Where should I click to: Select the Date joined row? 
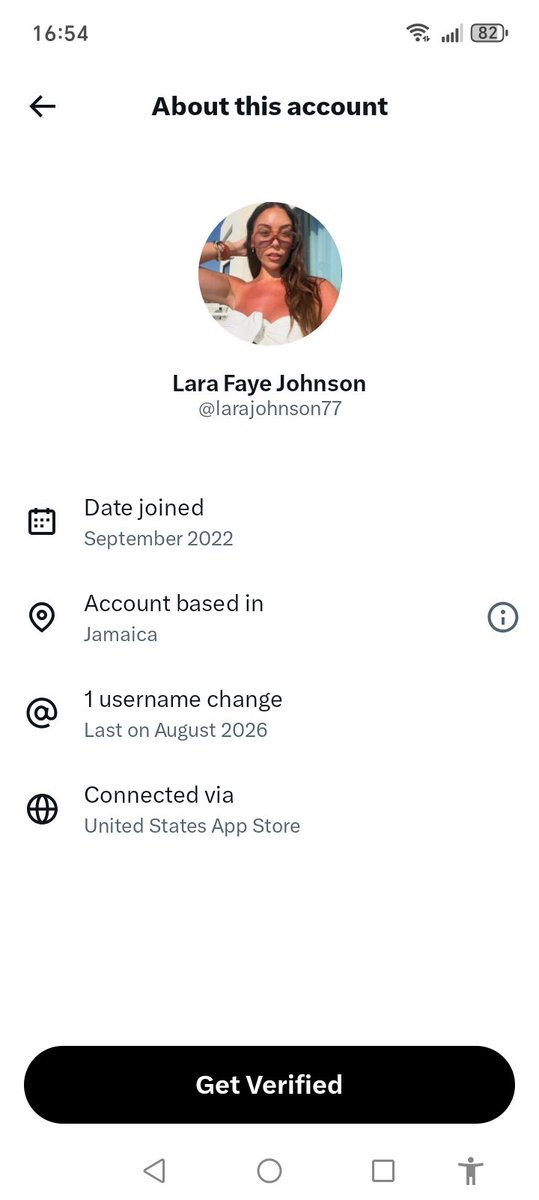tap(269, 522)
